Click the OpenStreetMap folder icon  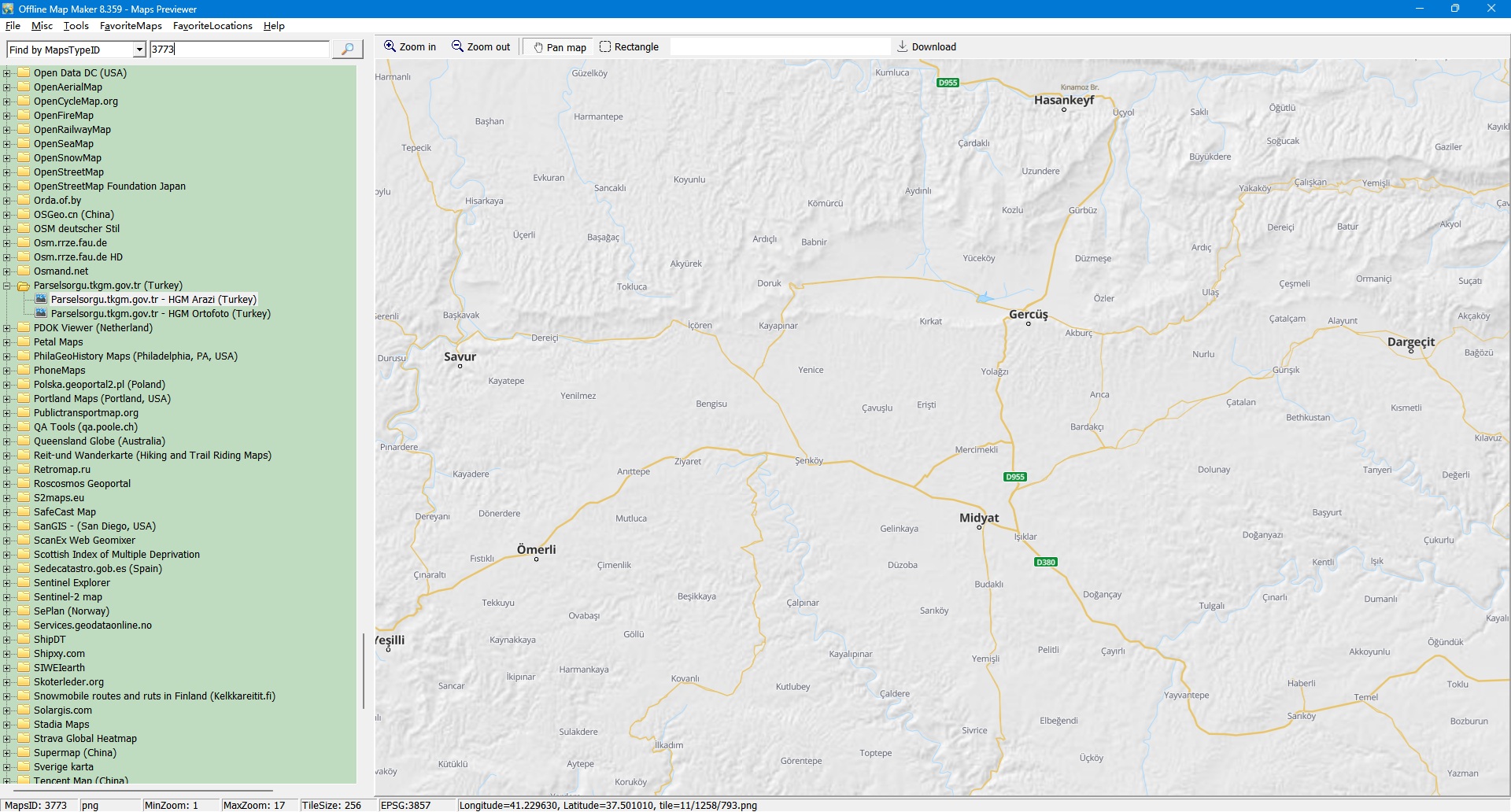pos(24,172)
